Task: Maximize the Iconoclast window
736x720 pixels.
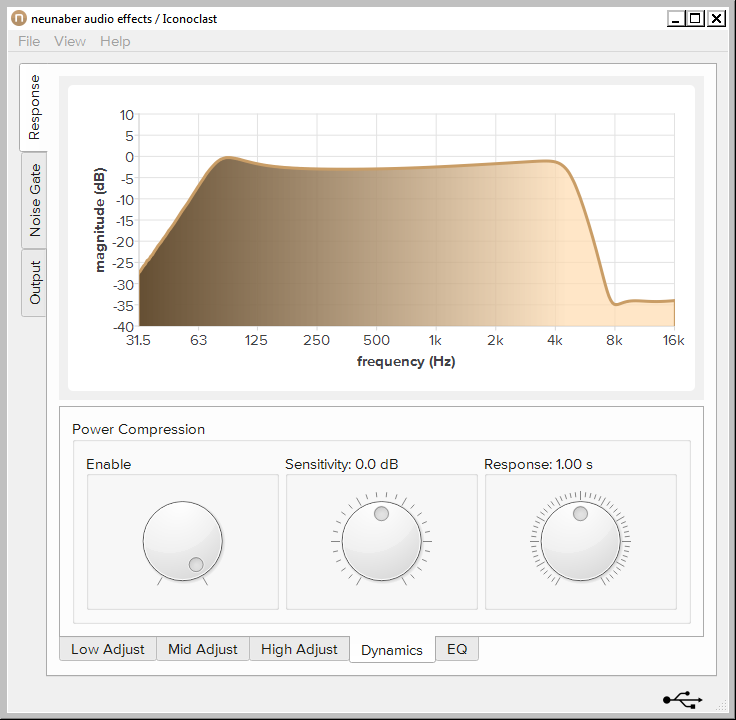Action: click(x=696, y=18)
